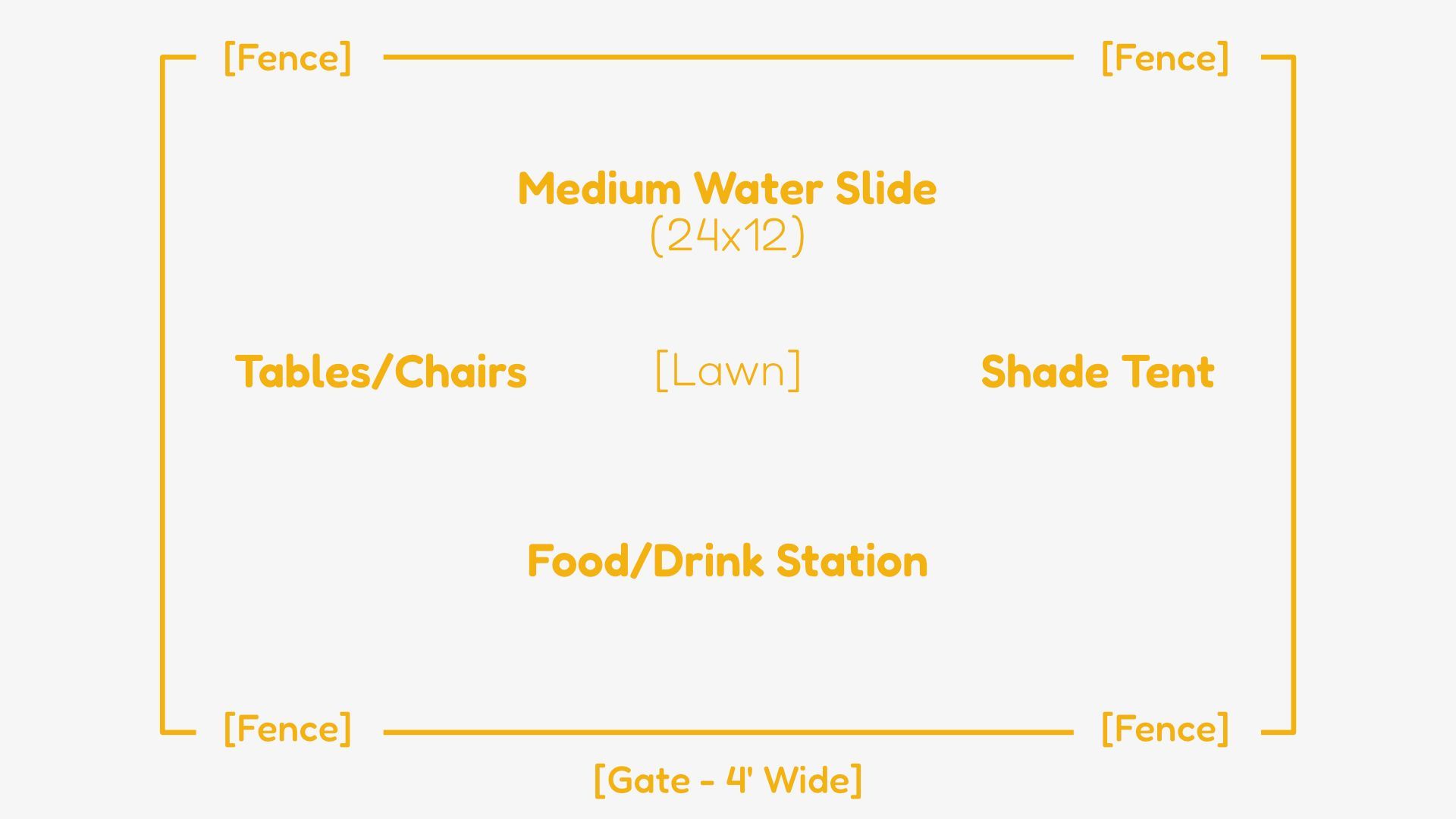1456x819 pixels.
Task: Select the [Lawn] label in the center
Action: [727, 371]
